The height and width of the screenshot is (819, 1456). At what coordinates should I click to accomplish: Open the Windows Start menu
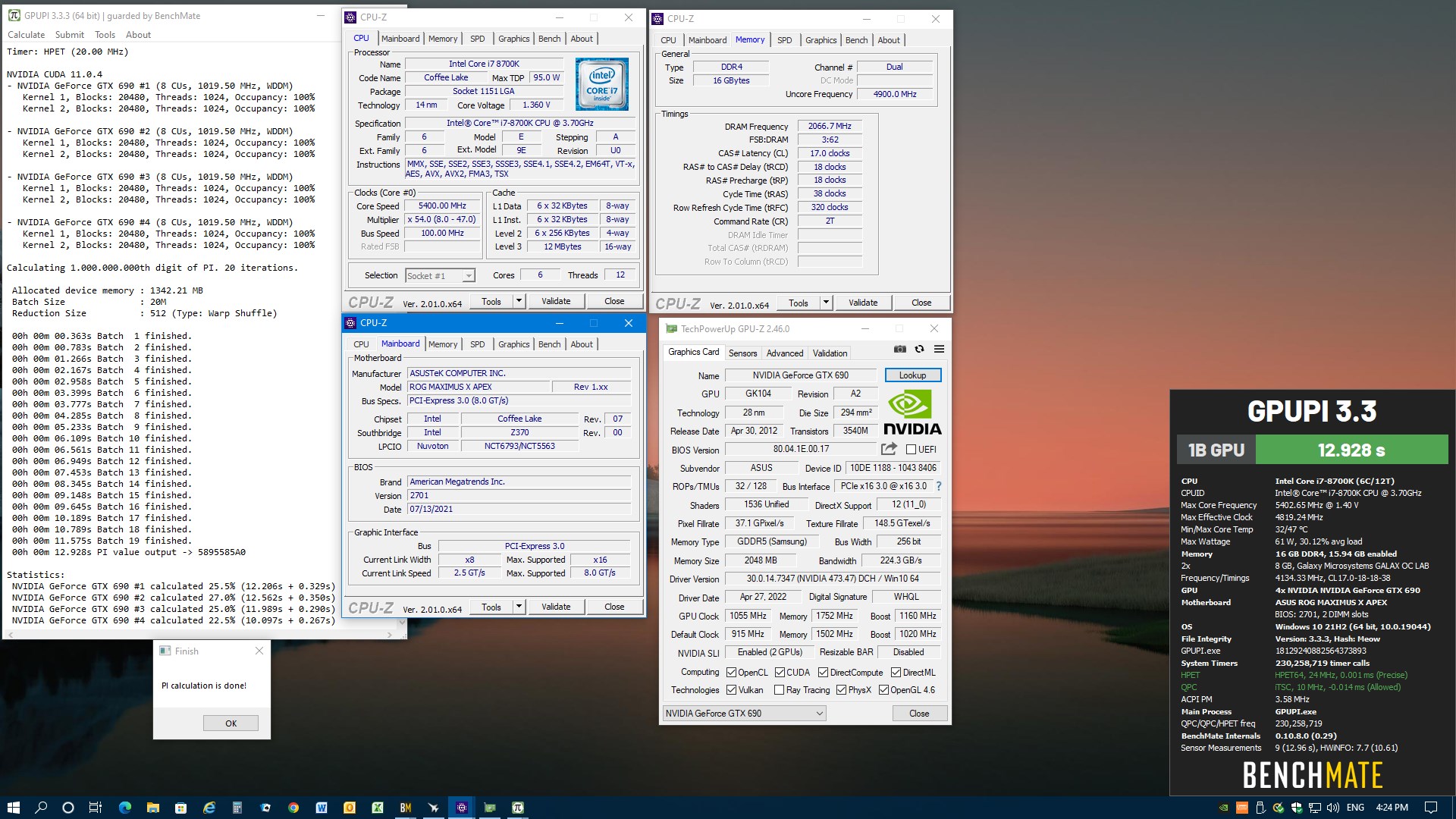13,808
